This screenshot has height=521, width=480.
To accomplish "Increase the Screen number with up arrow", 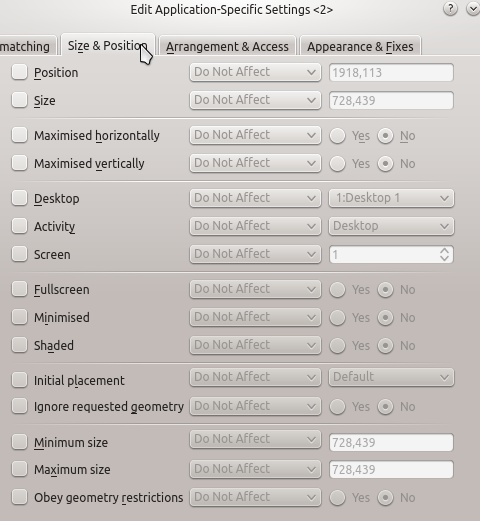I will pos(444,251).
